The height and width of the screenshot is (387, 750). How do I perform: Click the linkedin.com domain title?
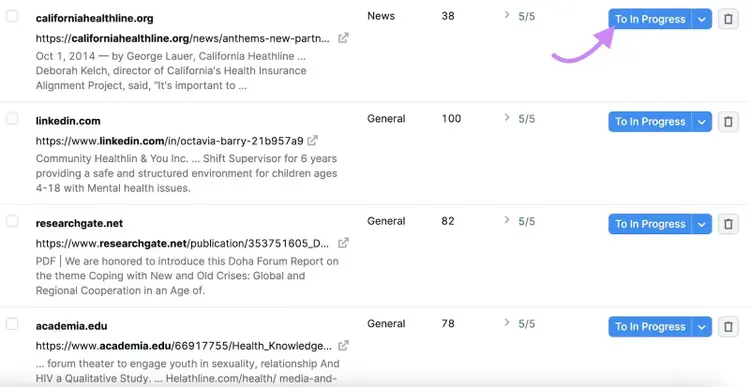tap(68, 121)
